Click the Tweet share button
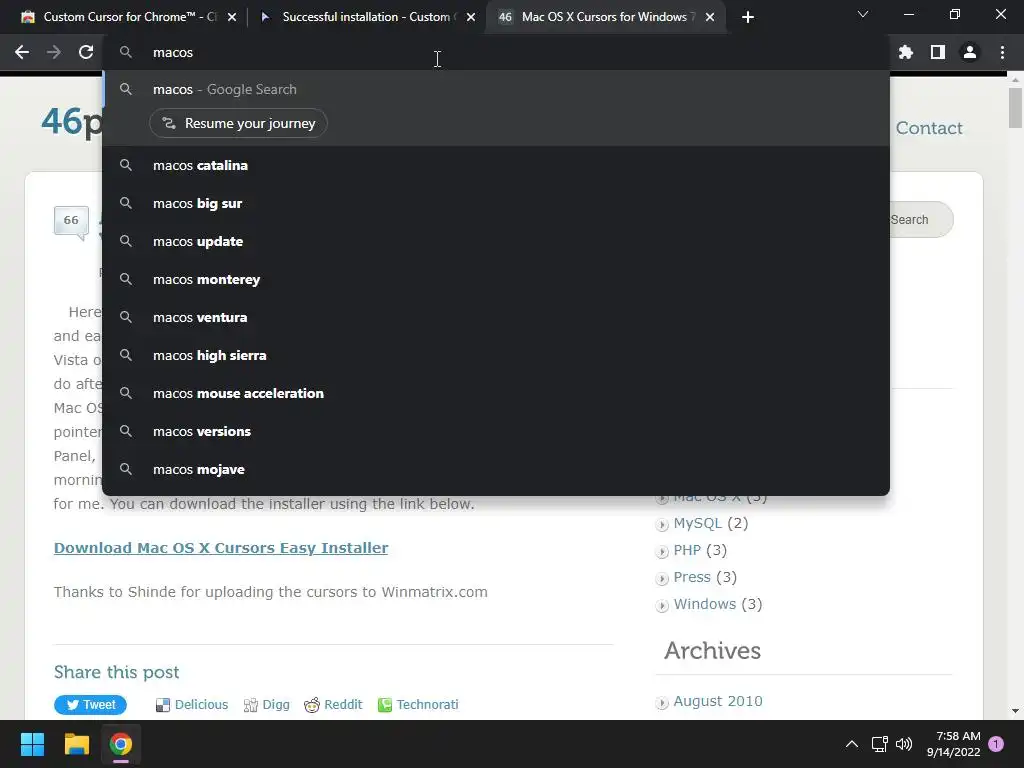Viewport: 1024px width, 768px height. (90, 705)
